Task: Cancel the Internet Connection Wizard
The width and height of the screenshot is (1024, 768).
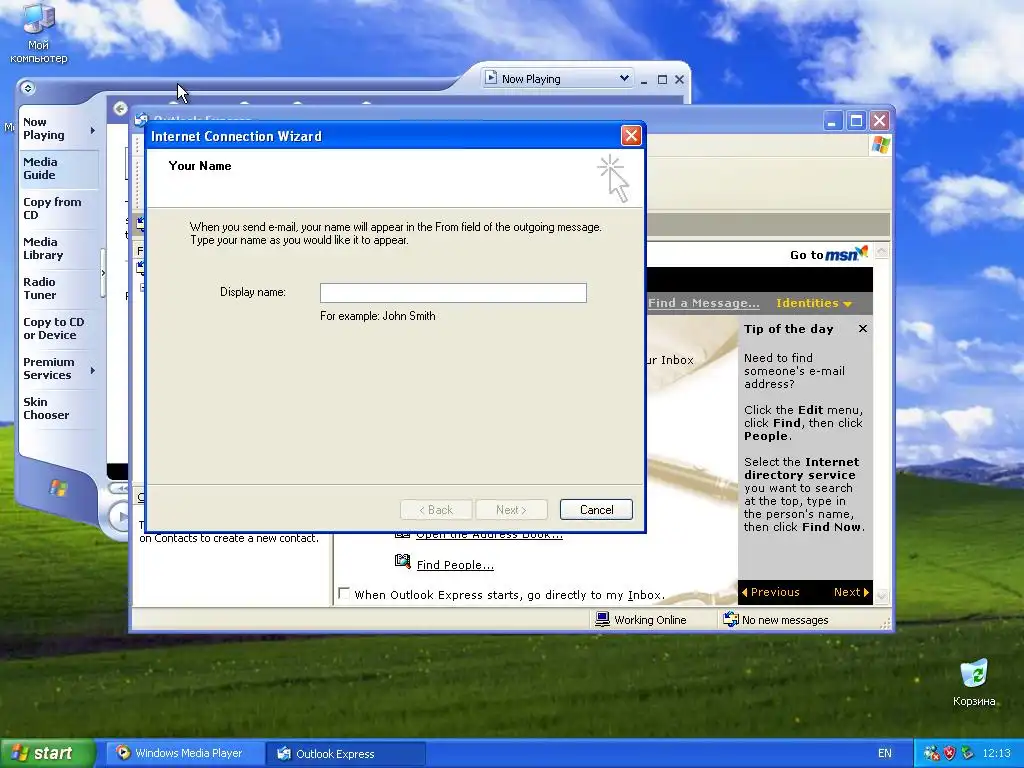Action: coord(596,509)
